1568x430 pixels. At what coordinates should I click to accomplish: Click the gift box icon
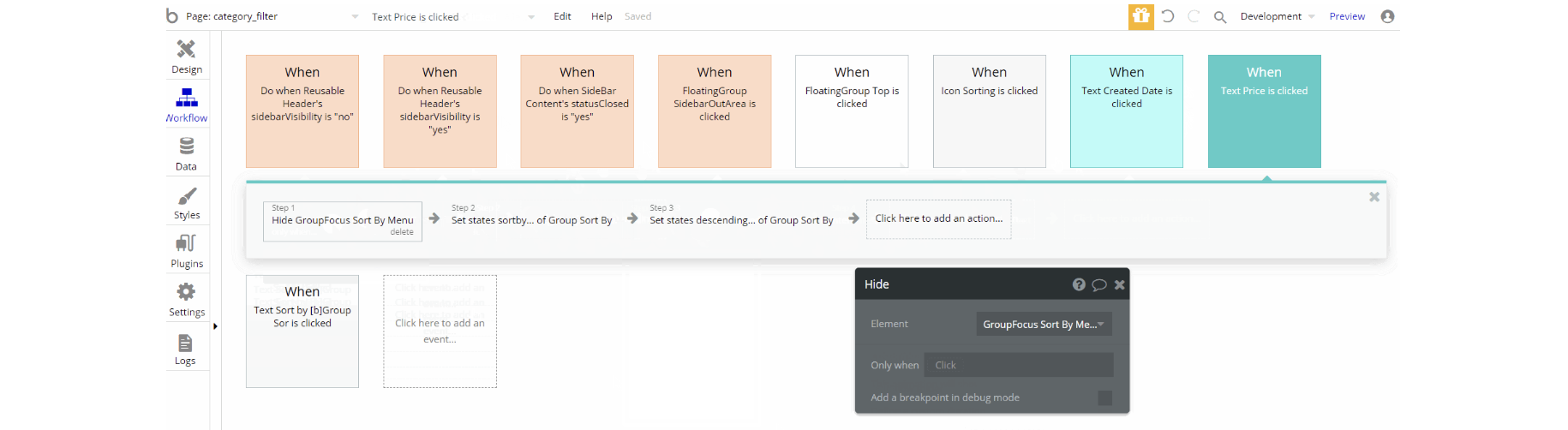(x=1140, y=16)
